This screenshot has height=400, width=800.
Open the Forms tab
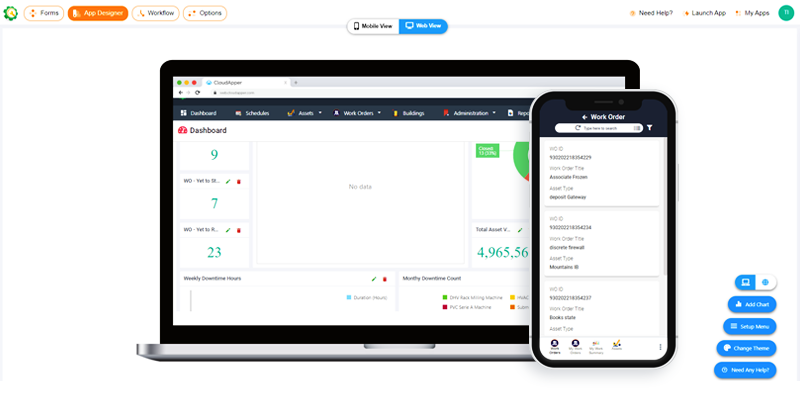43,14
